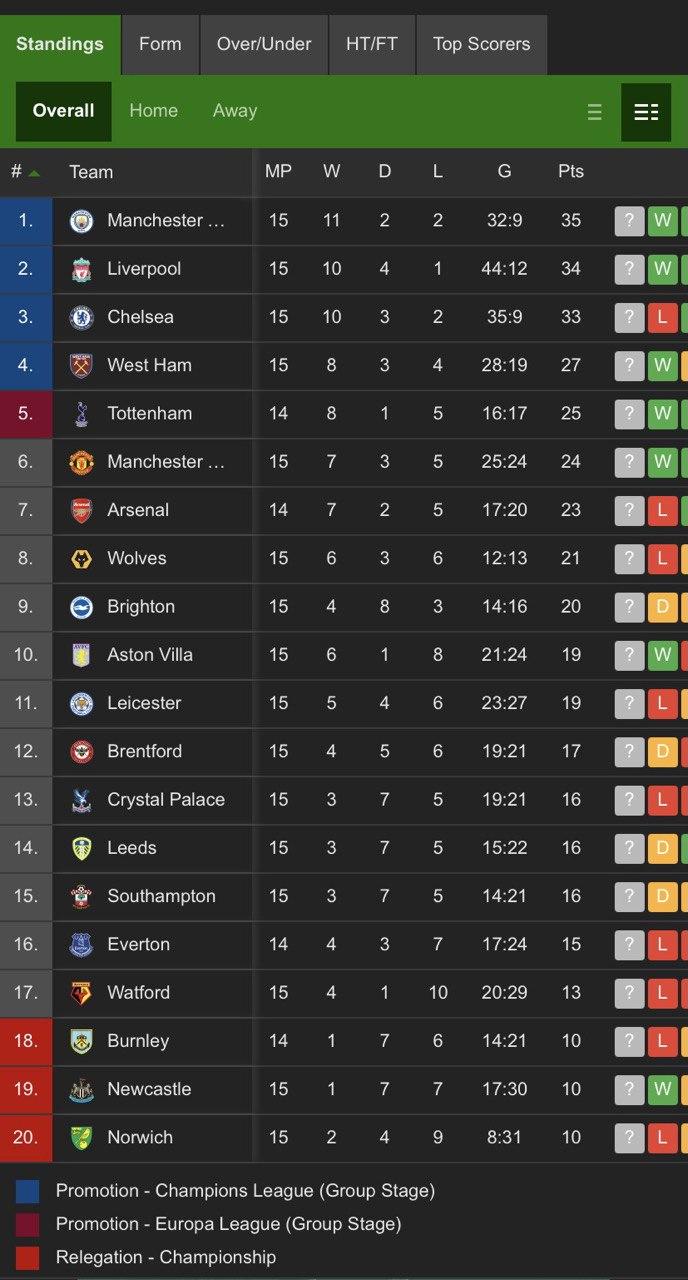Click the Wolves badge icon
The height and width of the screenshot is (1280, 688).
81,558
